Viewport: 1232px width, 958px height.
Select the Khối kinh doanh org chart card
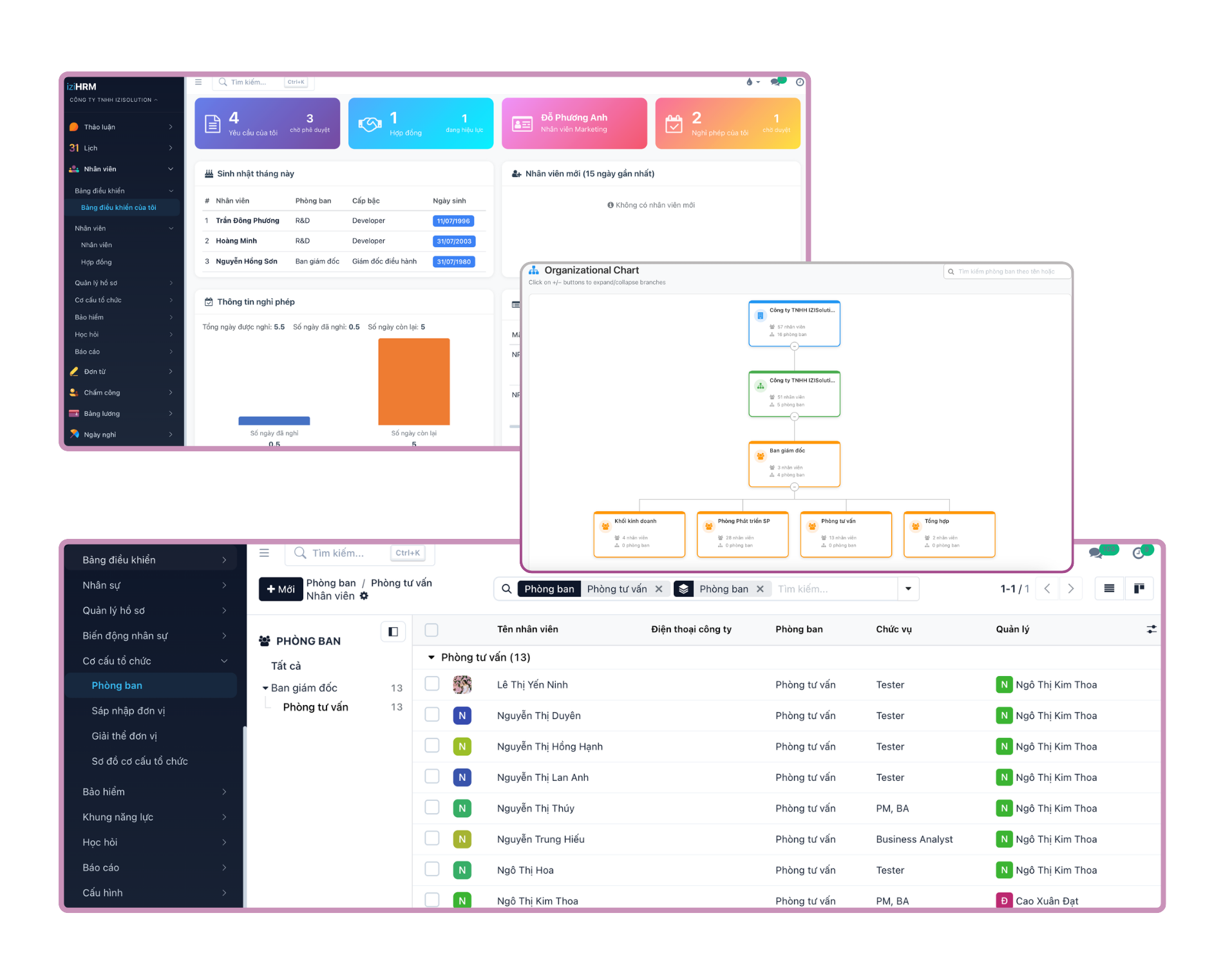coord(639,534)
